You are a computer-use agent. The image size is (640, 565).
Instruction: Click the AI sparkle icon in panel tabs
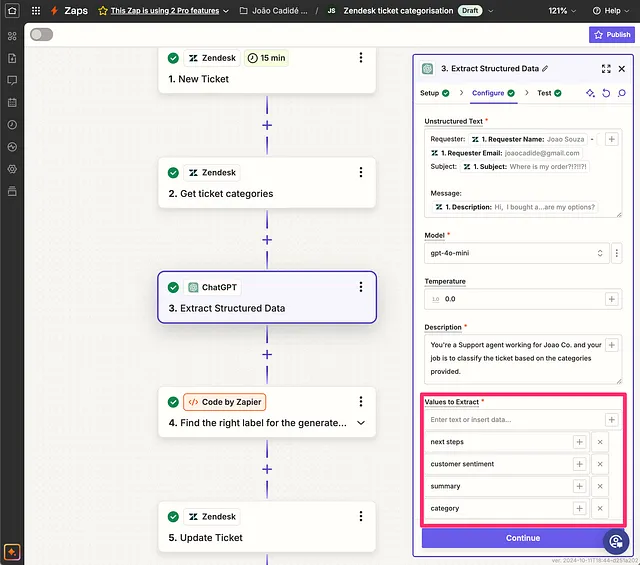[590, 93]
